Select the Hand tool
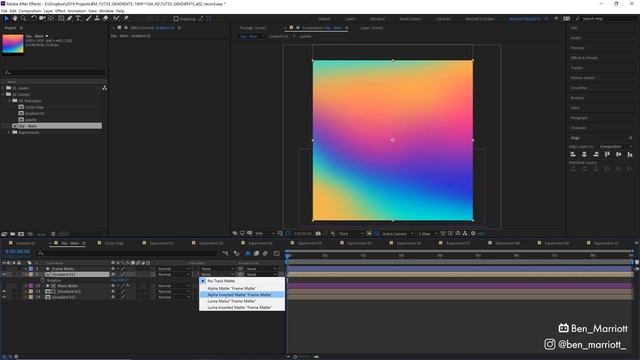The height and width of the screenshot is (360, 640). click(x=15, y=18)
